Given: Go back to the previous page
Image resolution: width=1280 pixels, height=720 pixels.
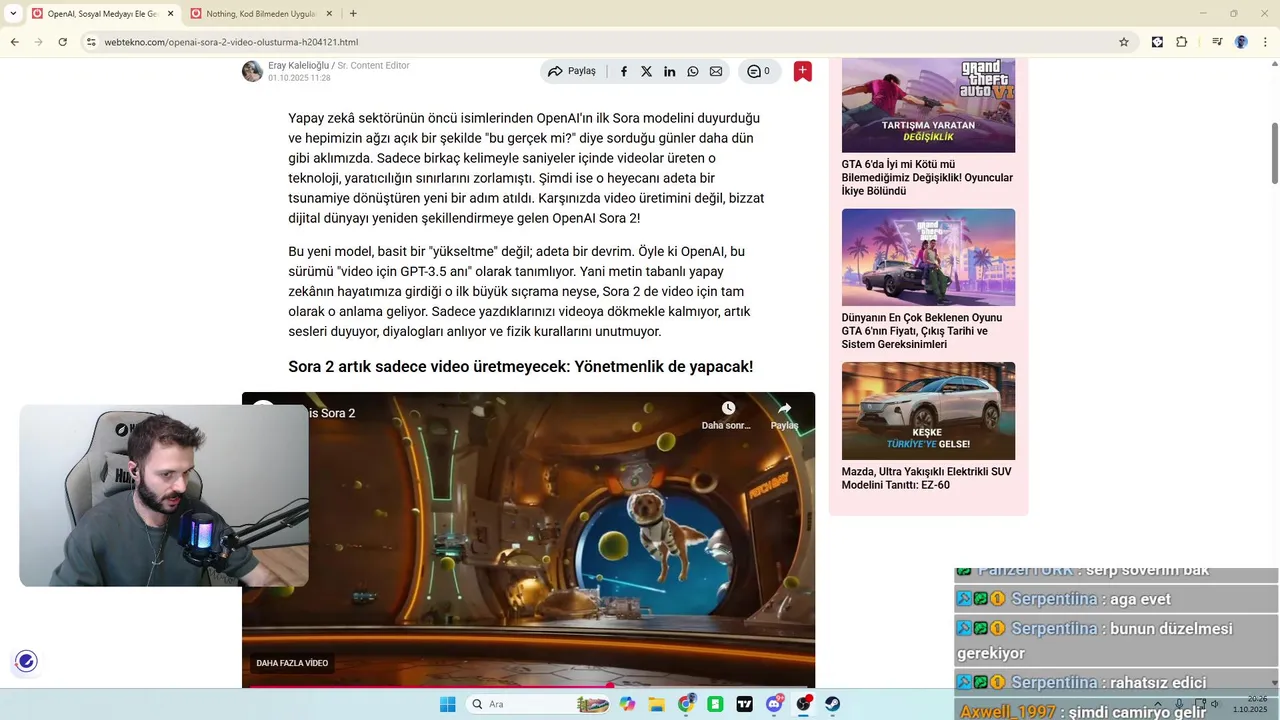Looking at the screenshot, I should (x=14, y=42).
